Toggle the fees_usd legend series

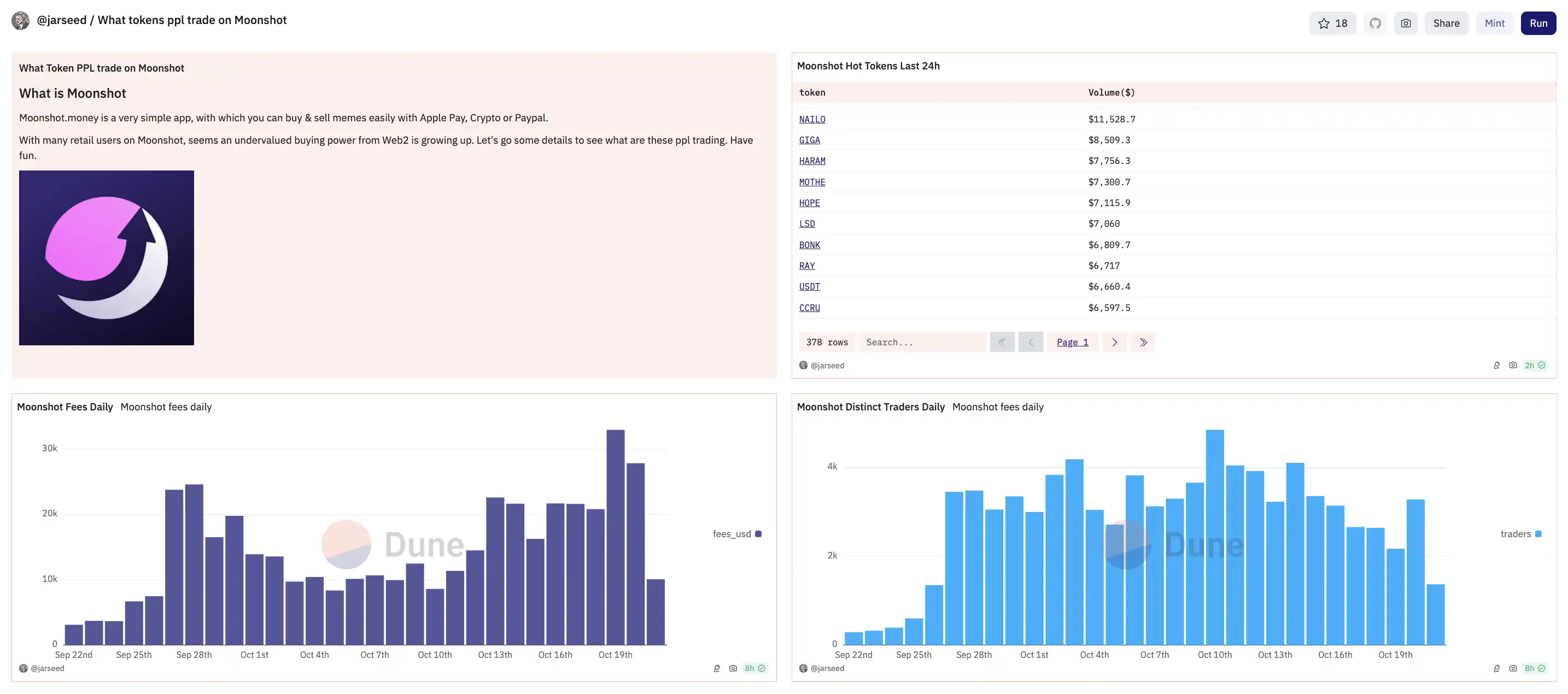(736, 534)
